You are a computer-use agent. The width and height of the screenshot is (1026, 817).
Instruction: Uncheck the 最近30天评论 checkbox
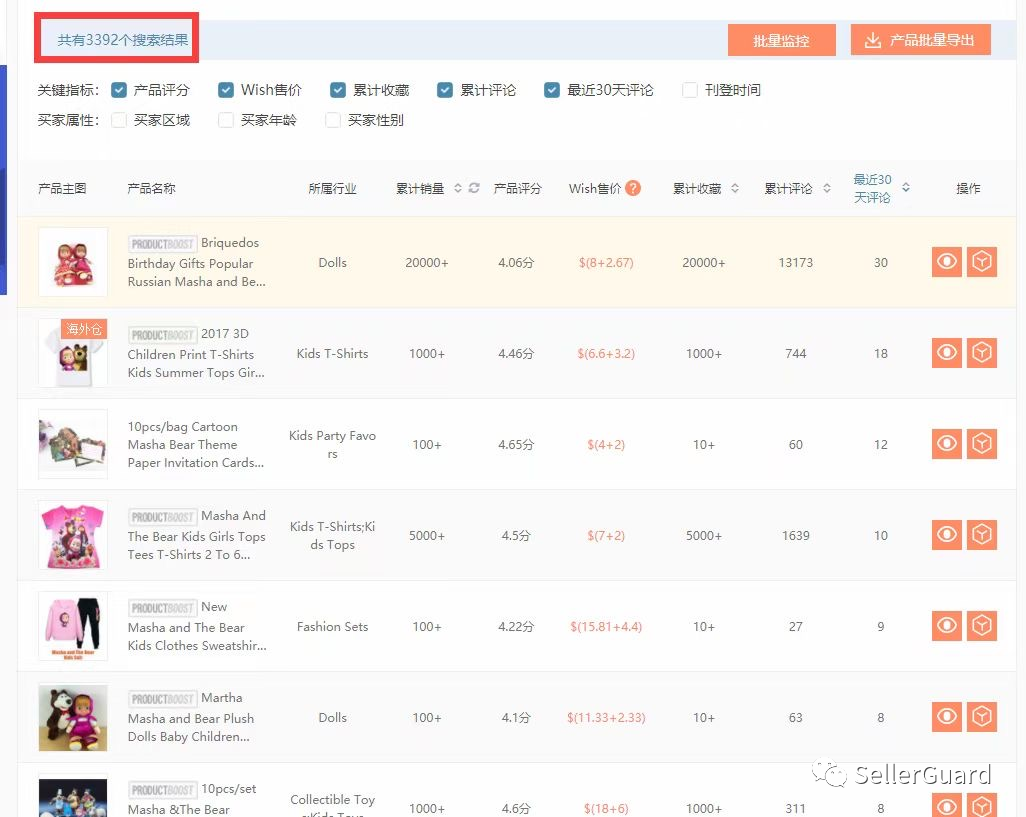point(552,90)
